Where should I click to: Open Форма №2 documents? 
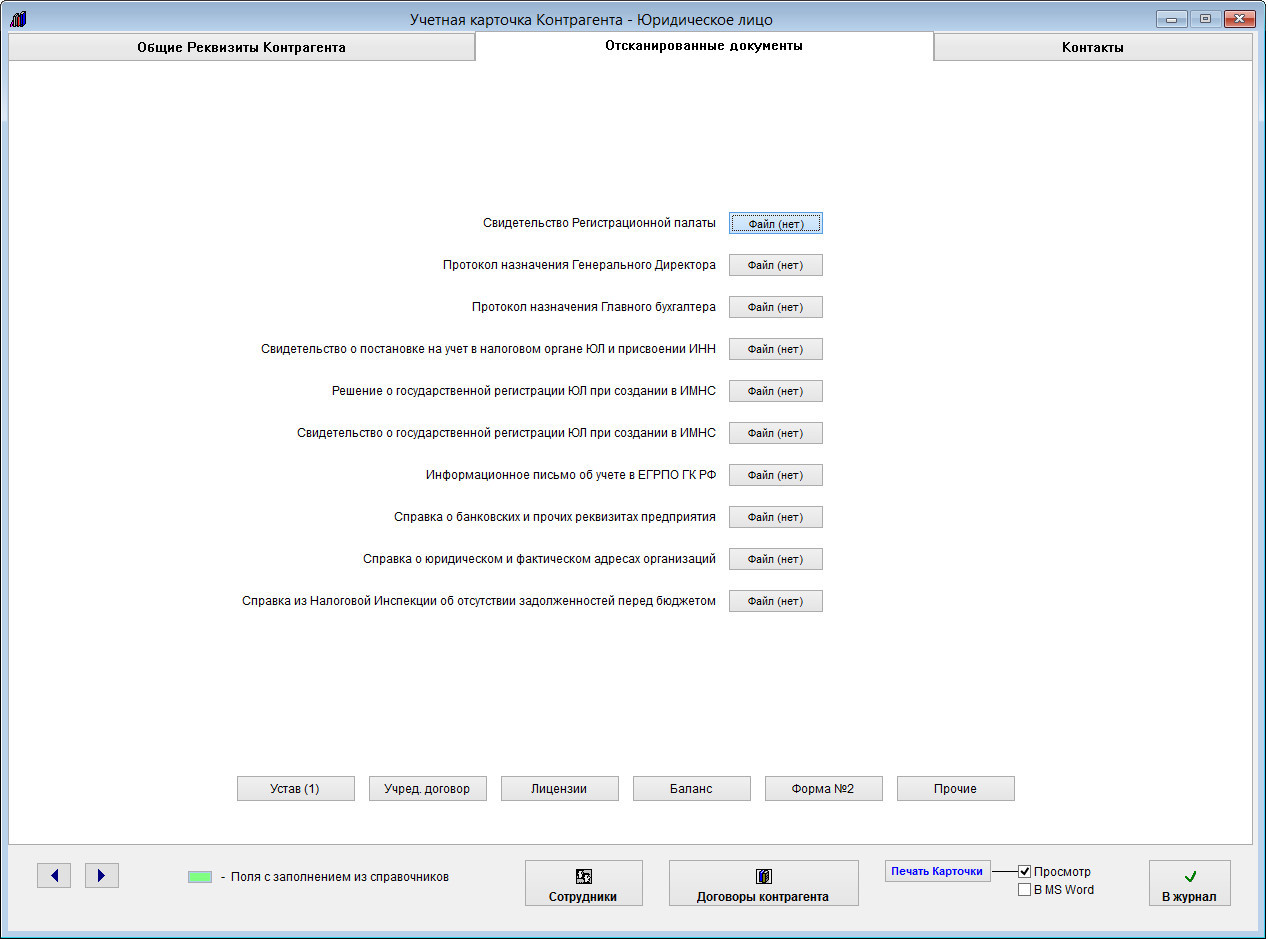[x=823, y=789]
